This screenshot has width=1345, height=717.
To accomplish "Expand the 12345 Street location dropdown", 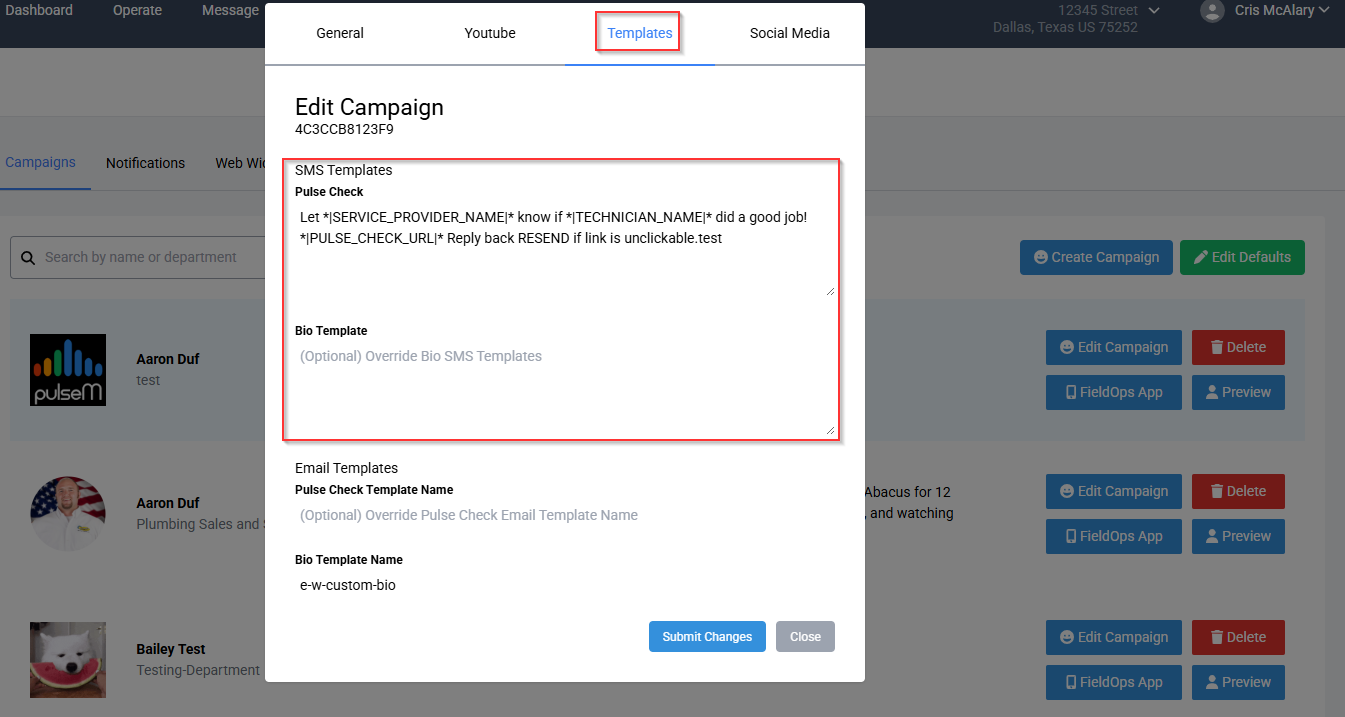I will coord(1154,10).
